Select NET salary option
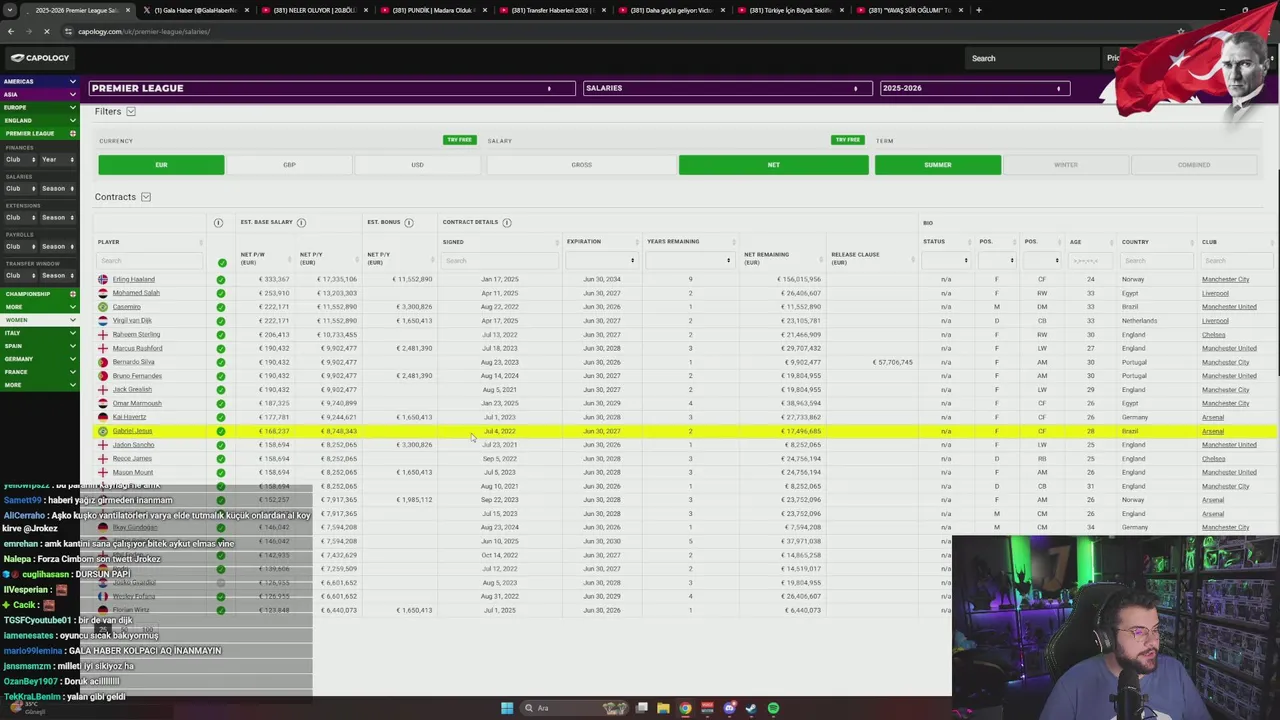Screen dimensions: 1280x720 tap(773, 165)
